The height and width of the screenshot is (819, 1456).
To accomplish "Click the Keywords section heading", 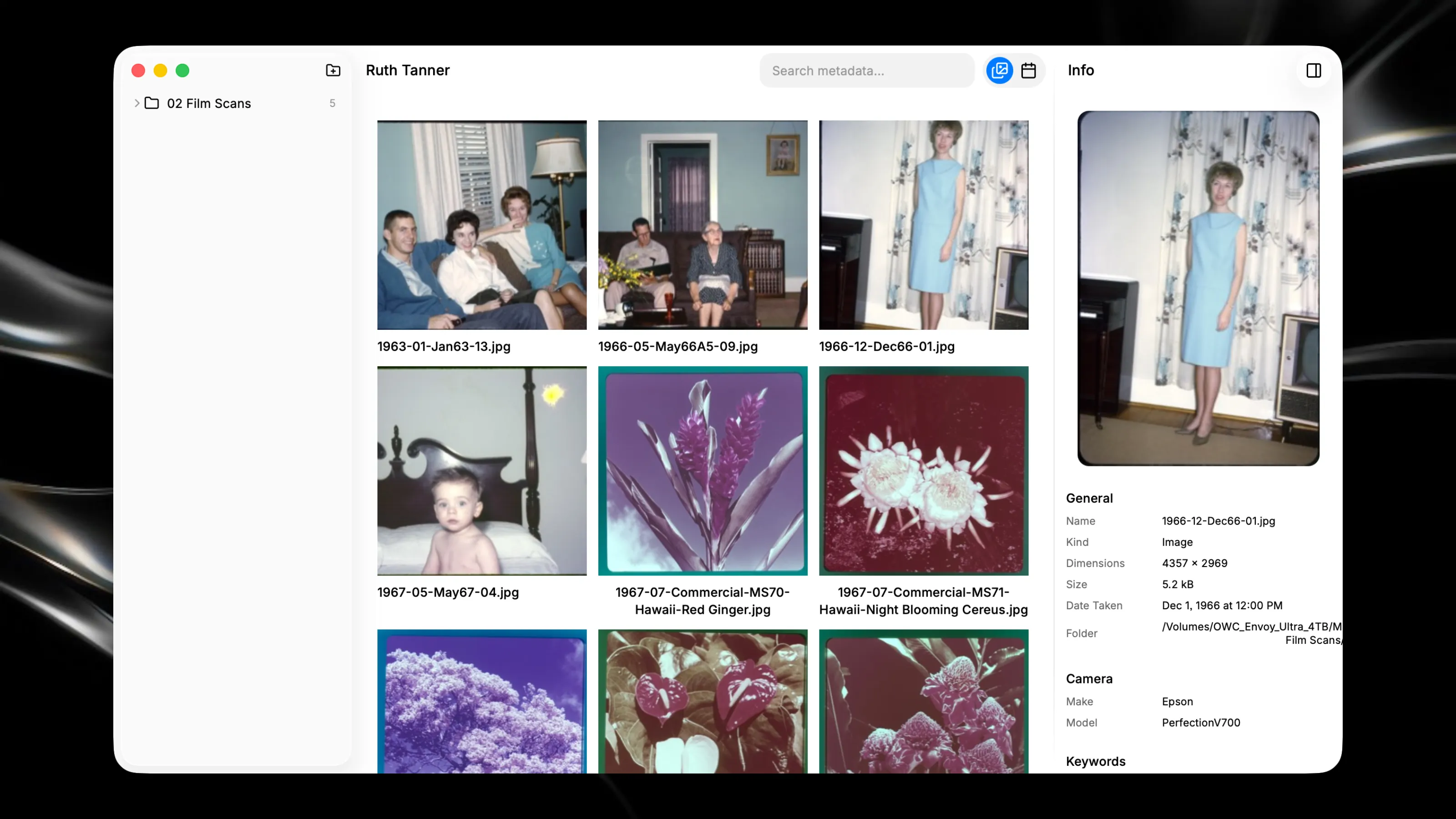I will coord(1095,761).
